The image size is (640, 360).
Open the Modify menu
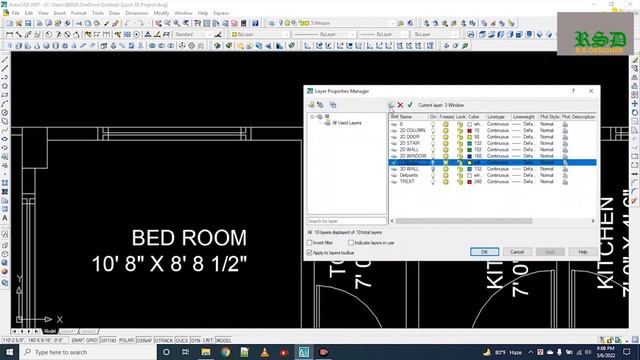[x=161, y=13]
